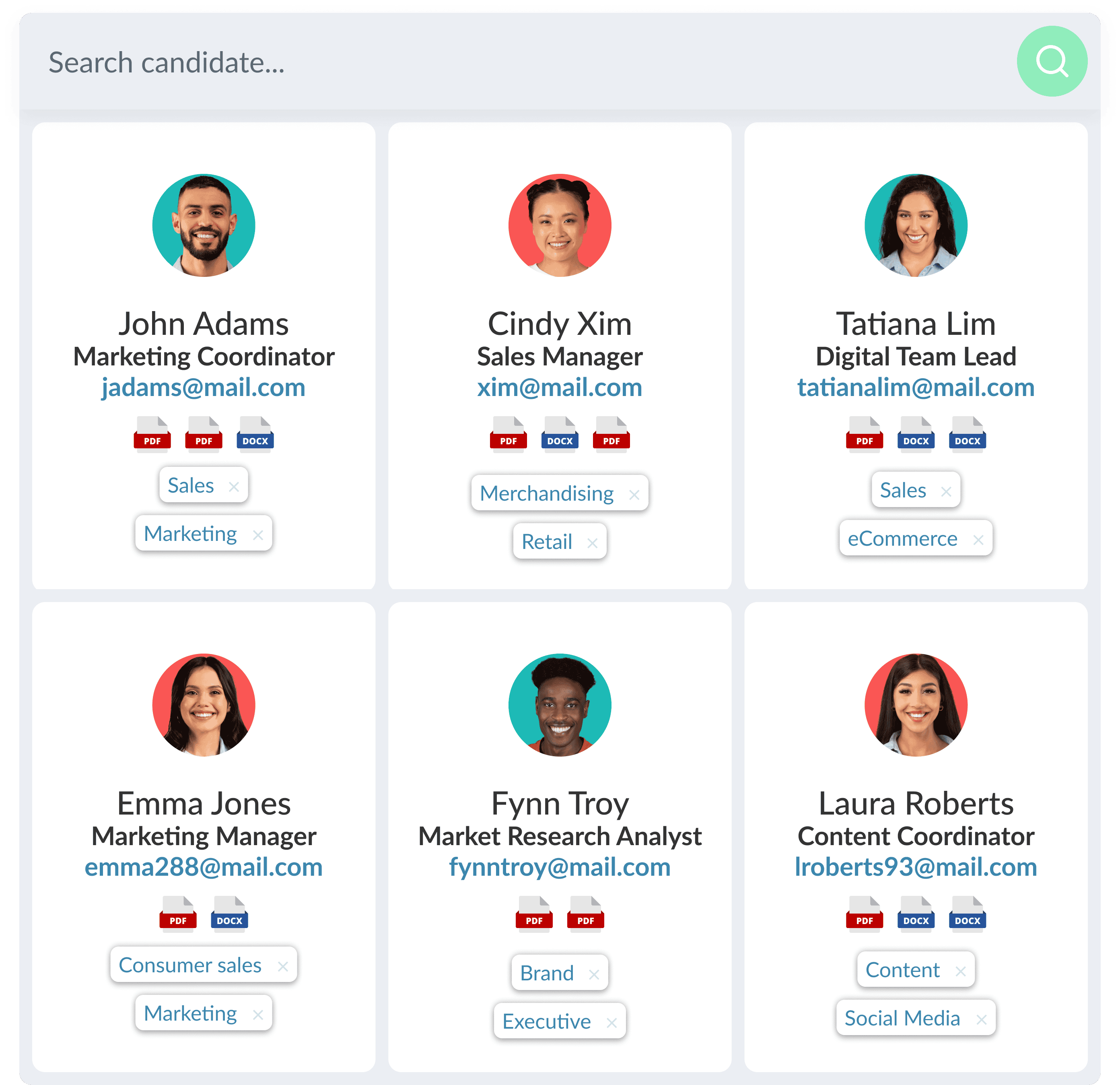This screenshot has width=1120, height=1085.
Task: Open Emma Jones' PDF file icon
Action: tap(178, 914)
